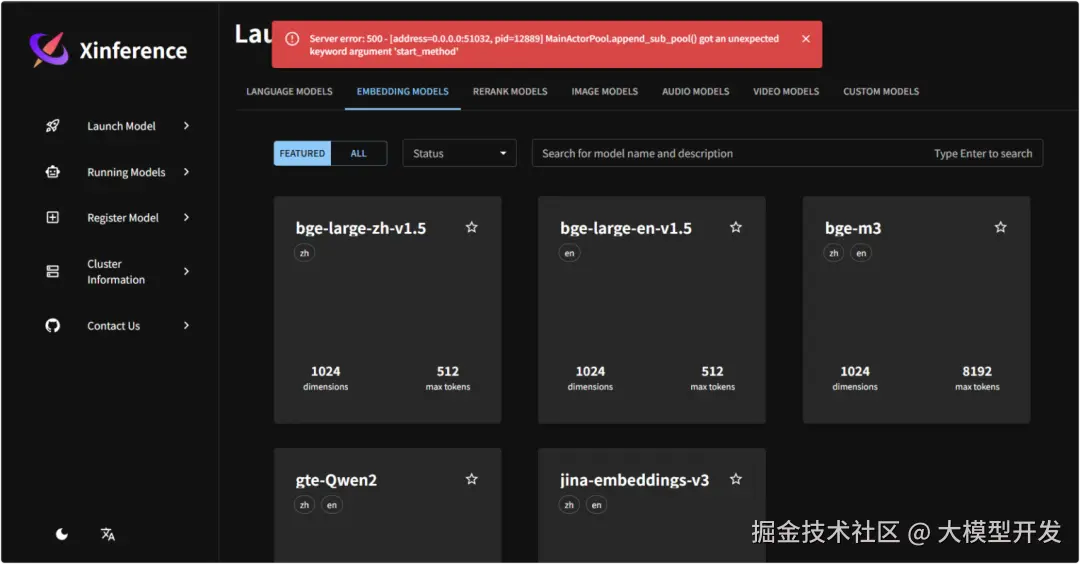Open the jina-embeddings-v3 model card
This screenshot has height=564, width=1080.
pos(652,505)
